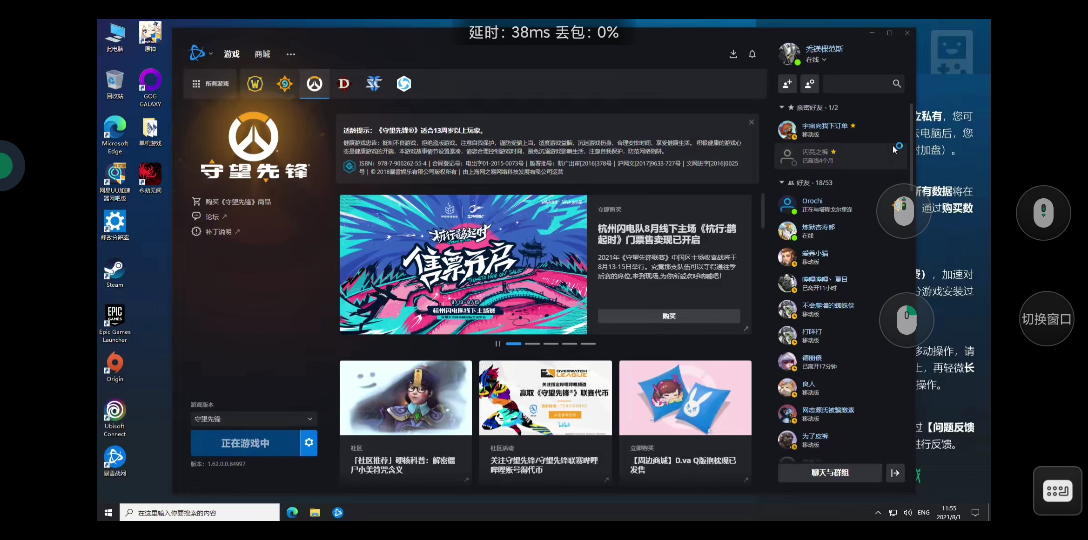This screenshot has height=540, width=1088.
Task: Switch to the 游戏 (Games) tab
Action: click(231, 54)
